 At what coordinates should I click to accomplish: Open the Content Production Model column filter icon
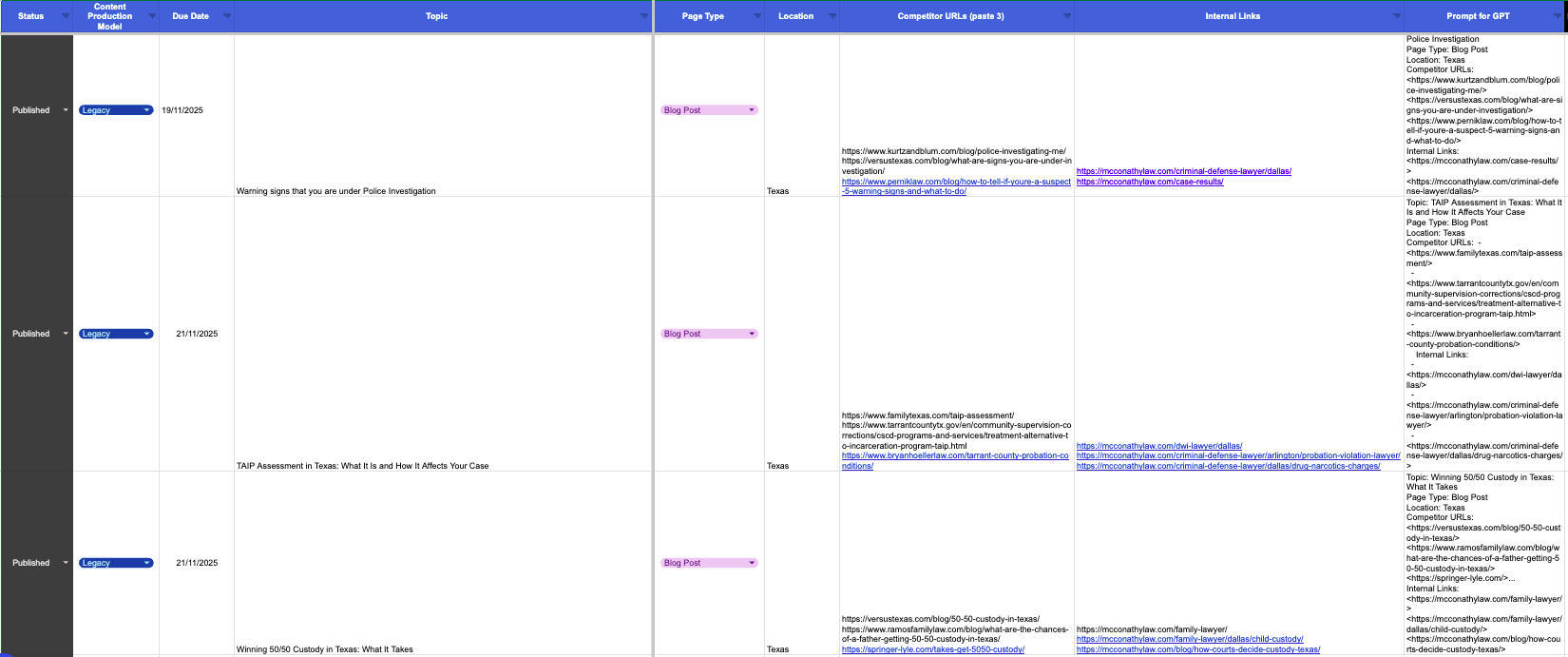click(152, 16)
